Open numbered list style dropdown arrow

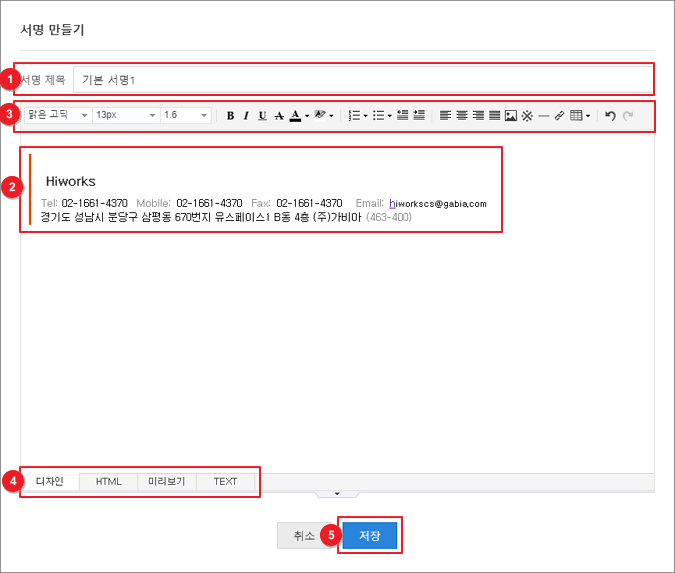(x=365, y=116)
